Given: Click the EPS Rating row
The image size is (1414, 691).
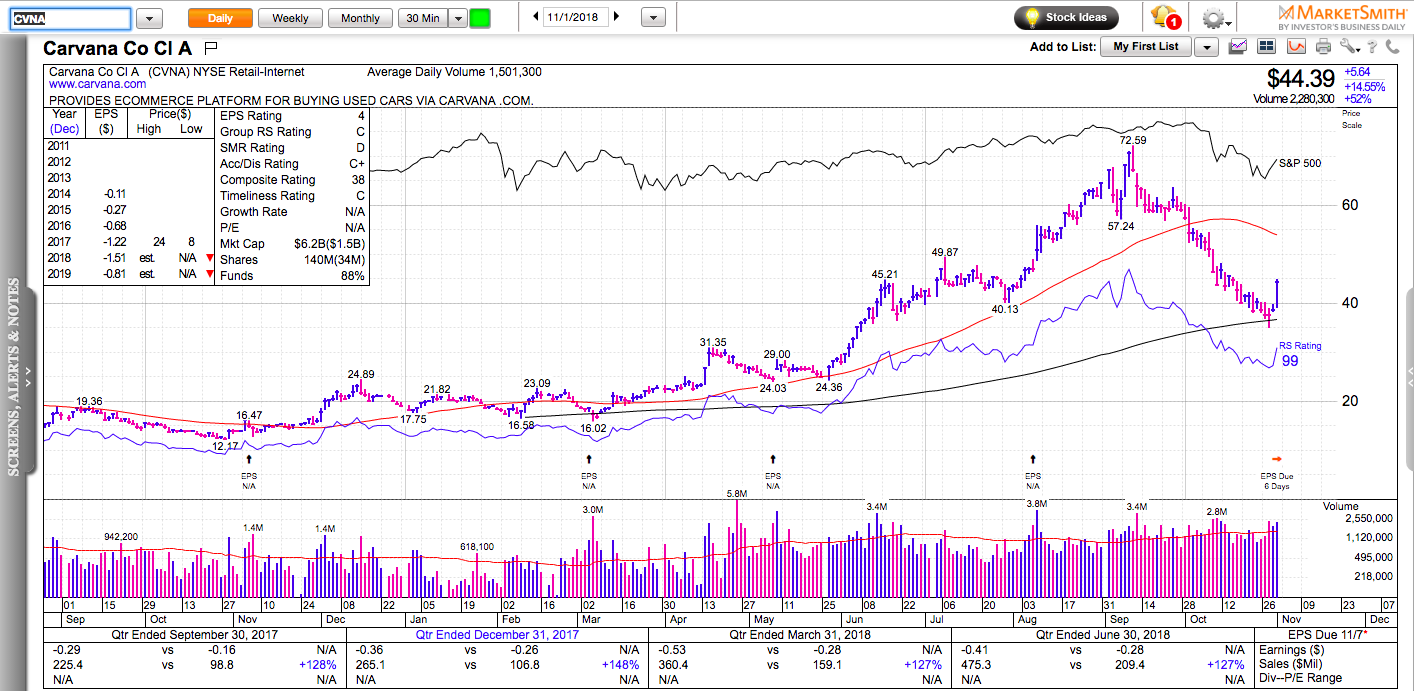Looking at the screenshot, I should point(293,116).
